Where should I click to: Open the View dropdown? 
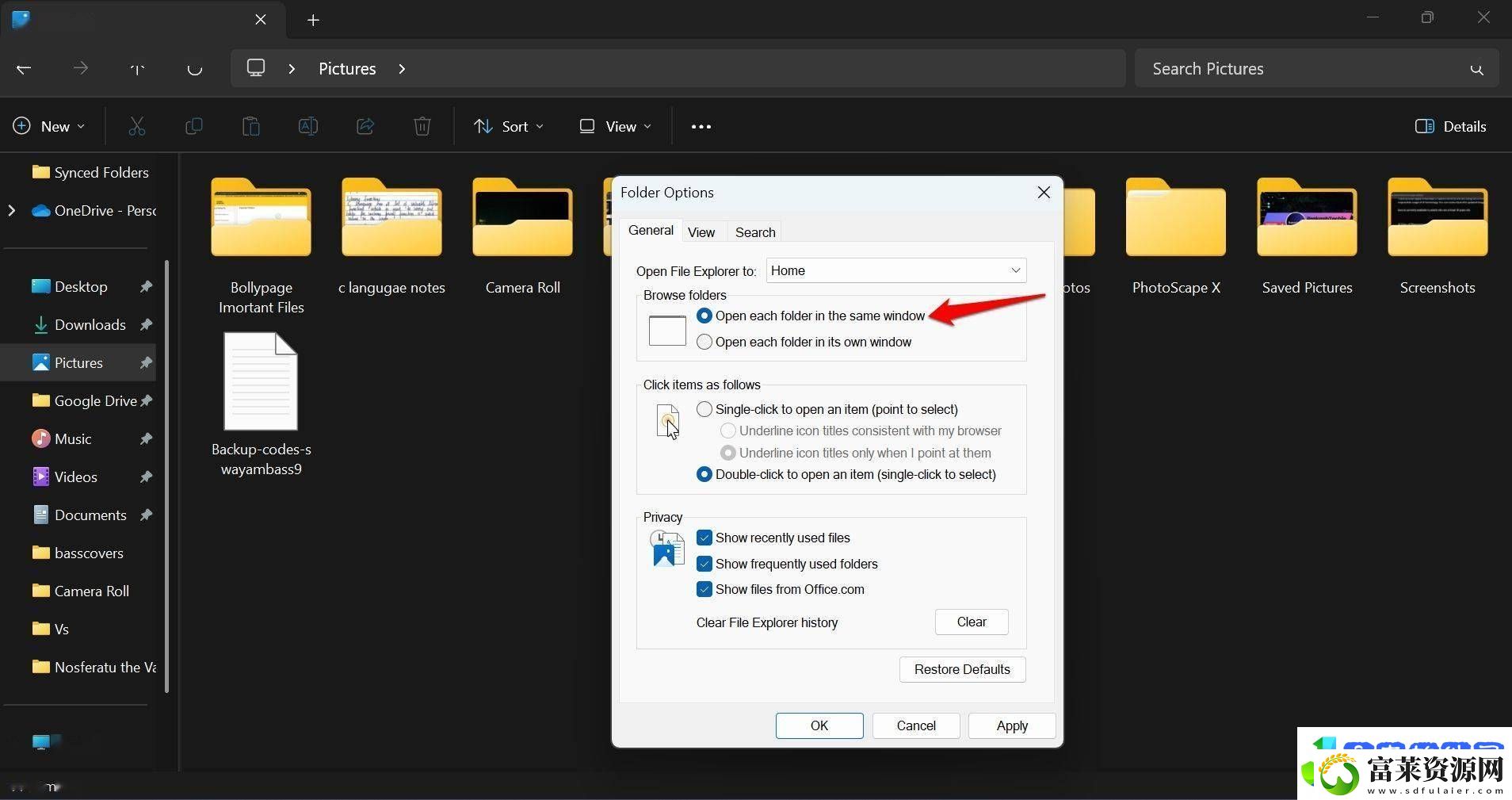[616, 126]
